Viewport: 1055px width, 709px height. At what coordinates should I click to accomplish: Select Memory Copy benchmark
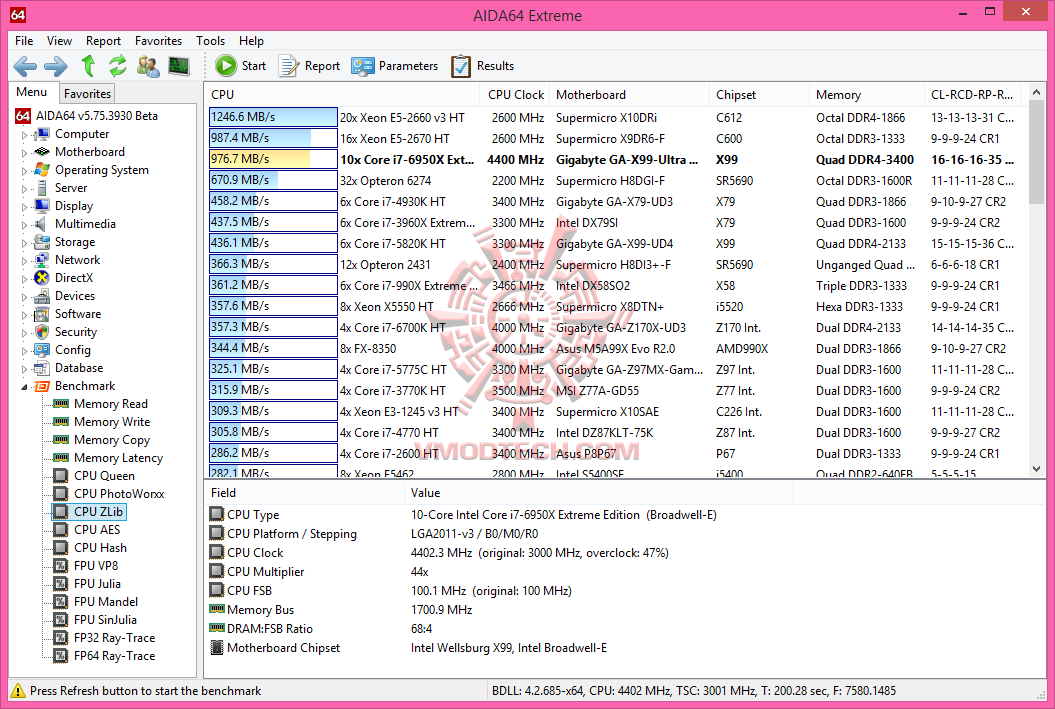[112, 440]
